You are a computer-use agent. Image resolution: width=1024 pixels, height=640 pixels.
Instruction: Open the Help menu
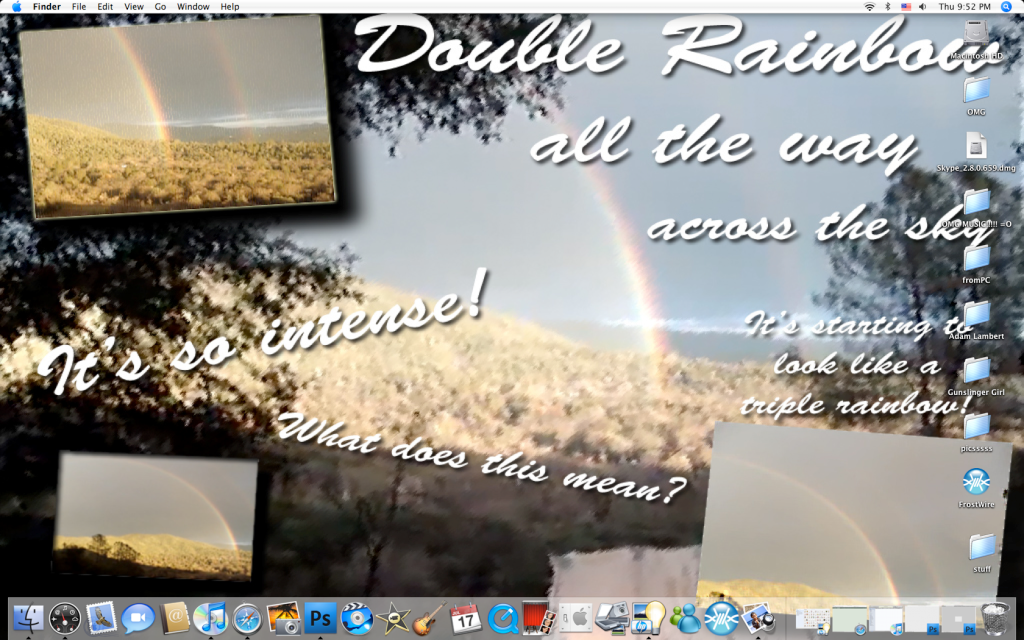pyautogui.click(x=230, y=7)
